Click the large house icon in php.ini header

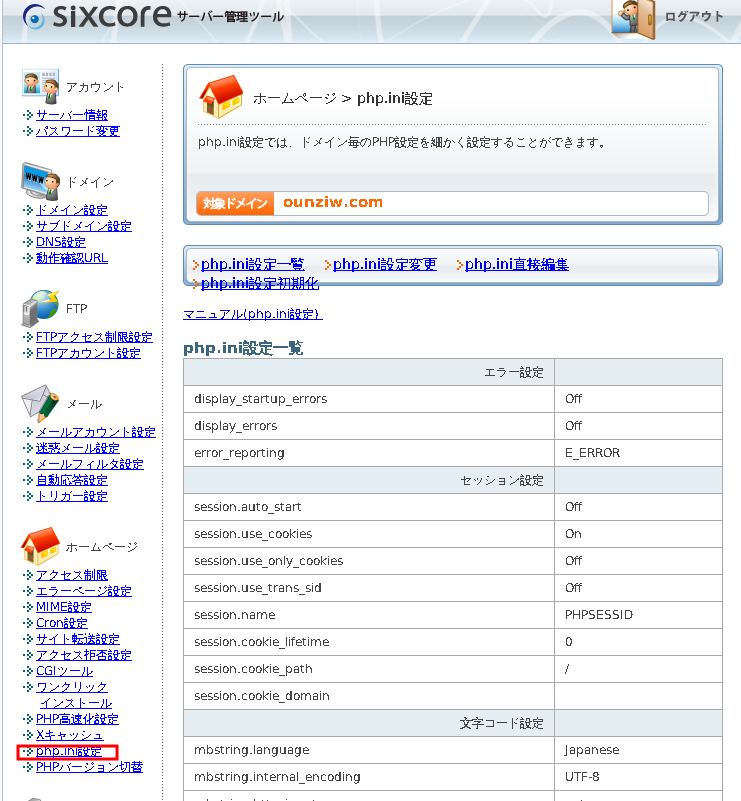221,97
